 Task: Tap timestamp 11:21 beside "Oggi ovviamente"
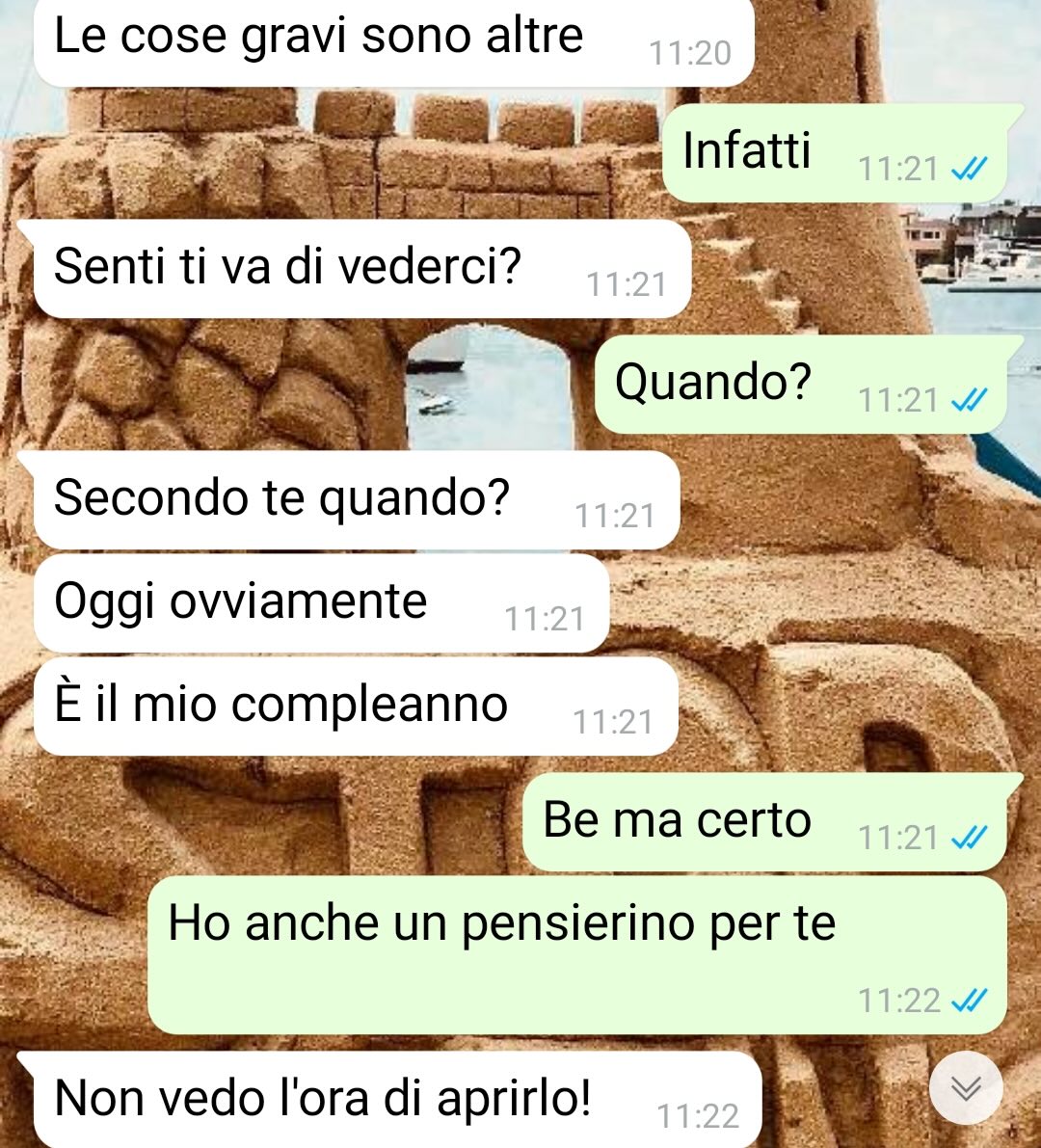pyautogui.click(x=546, y=620)
